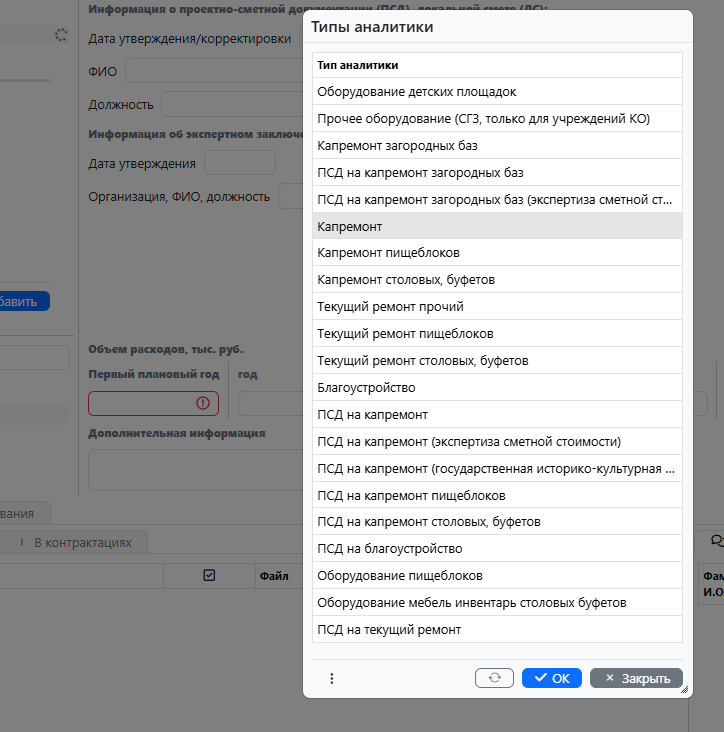Click the refresh icon button in dialog footer
The width and height of the screenshot is (724, 732).
[x=494, y=678]
